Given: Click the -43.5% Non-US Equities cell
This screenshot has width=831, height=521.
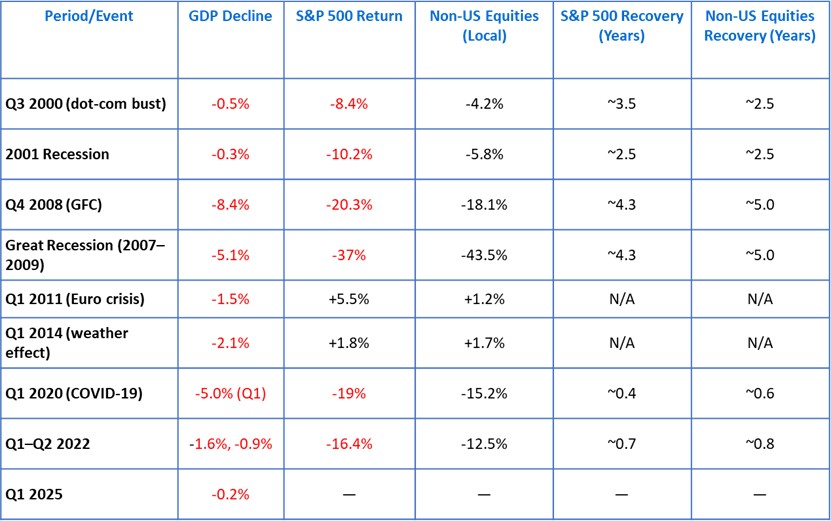Looking at the screenshot, I should tap(484, 254).
